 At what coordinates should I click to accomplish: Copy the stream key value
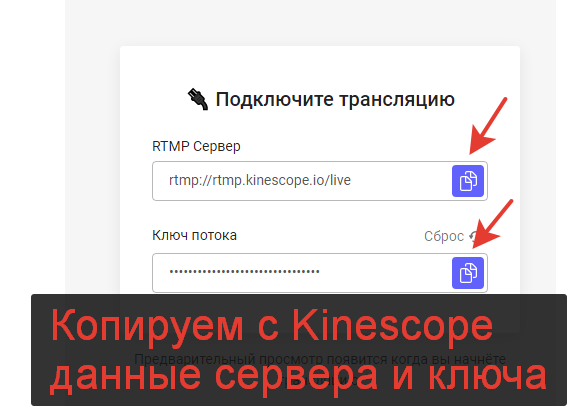click(x=468, y=273)
